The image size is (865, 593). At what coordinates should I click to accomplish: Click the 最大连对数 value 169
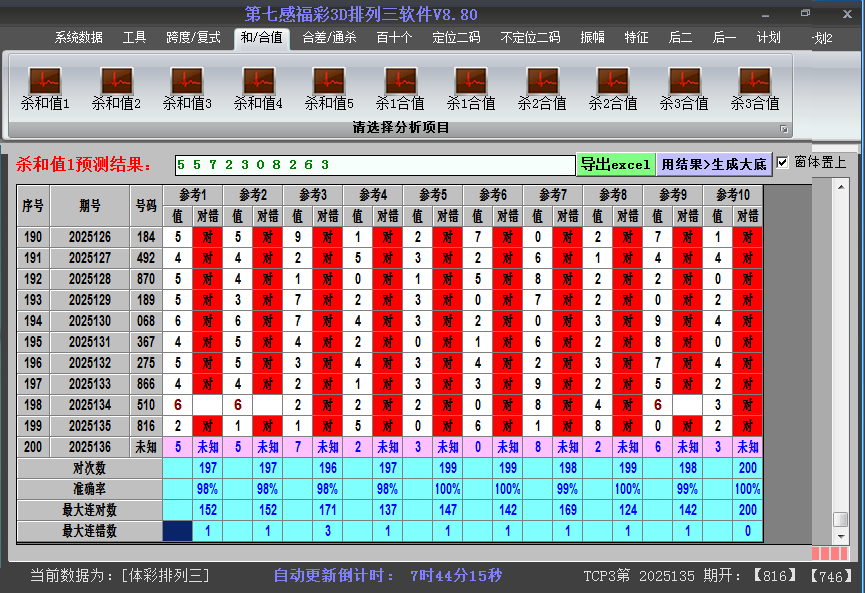pyautogui.click(x=568, y=510)
